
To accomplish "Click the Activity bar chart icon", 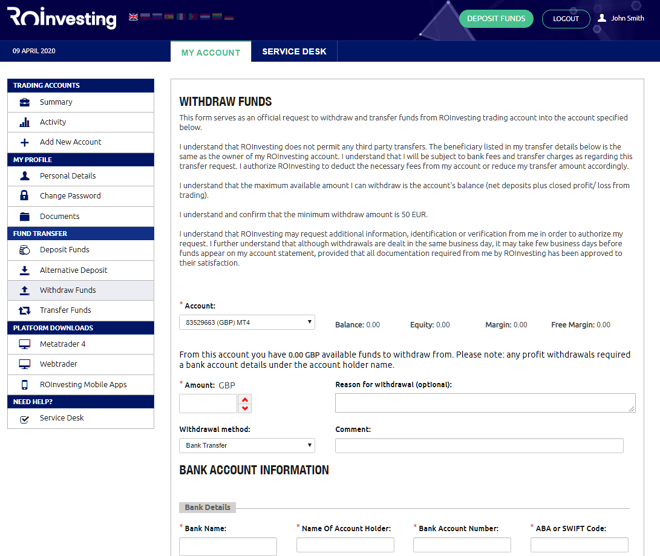I will [25, 122].
